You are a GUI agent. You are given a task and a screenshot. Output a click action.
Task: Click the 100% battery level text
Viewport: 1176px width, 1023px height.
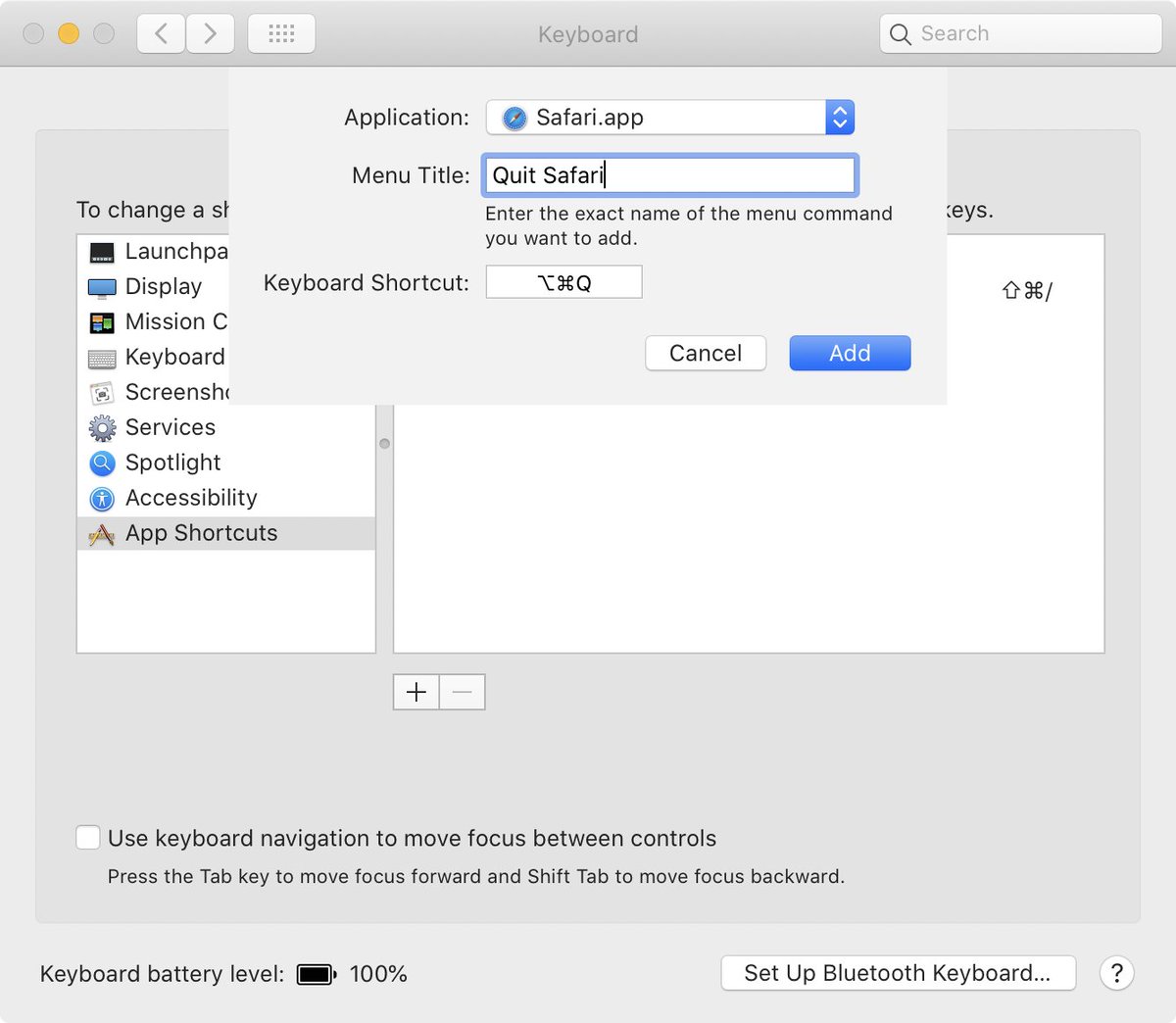click(378, 974)
